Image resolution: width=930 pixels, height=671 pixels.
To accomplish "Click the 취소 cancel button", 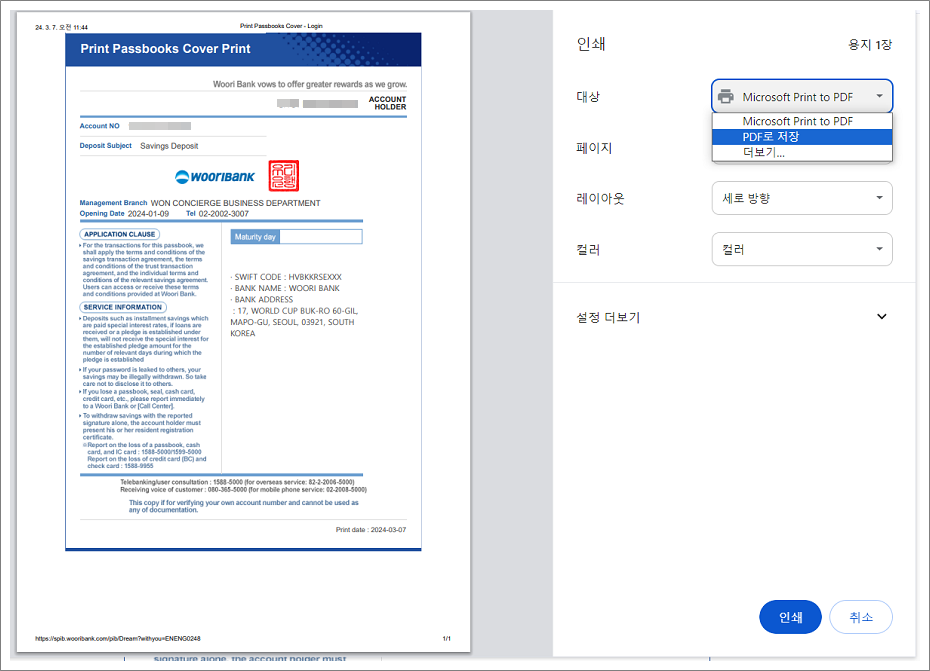I will 861,617.
